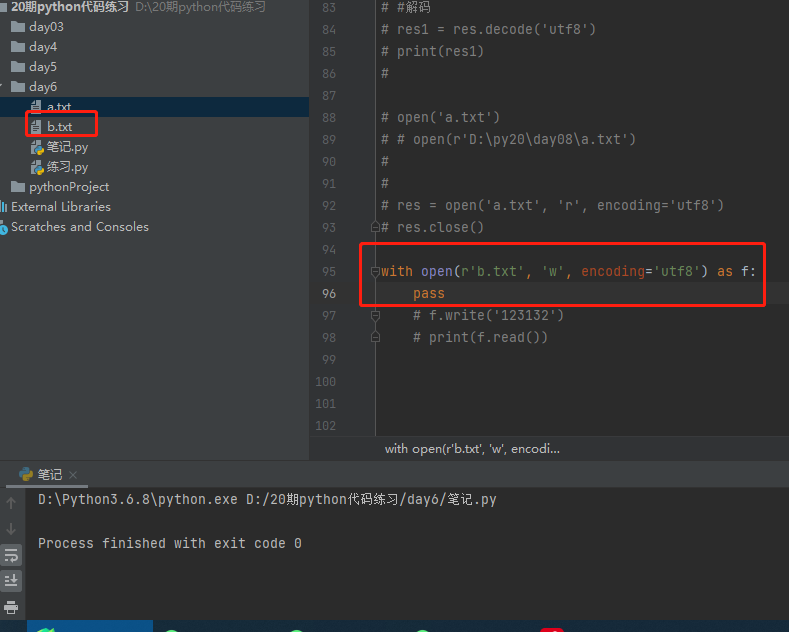Open 练习.py in the project tree
Image resolution: width=789 pixels, height=632 pixels.
point(67,167)
